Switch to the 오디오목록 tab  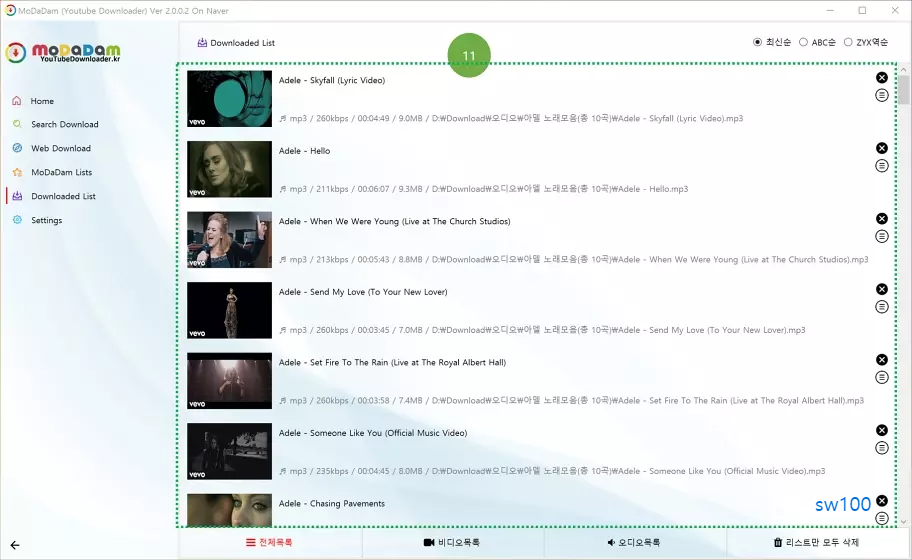click(634, 542)
